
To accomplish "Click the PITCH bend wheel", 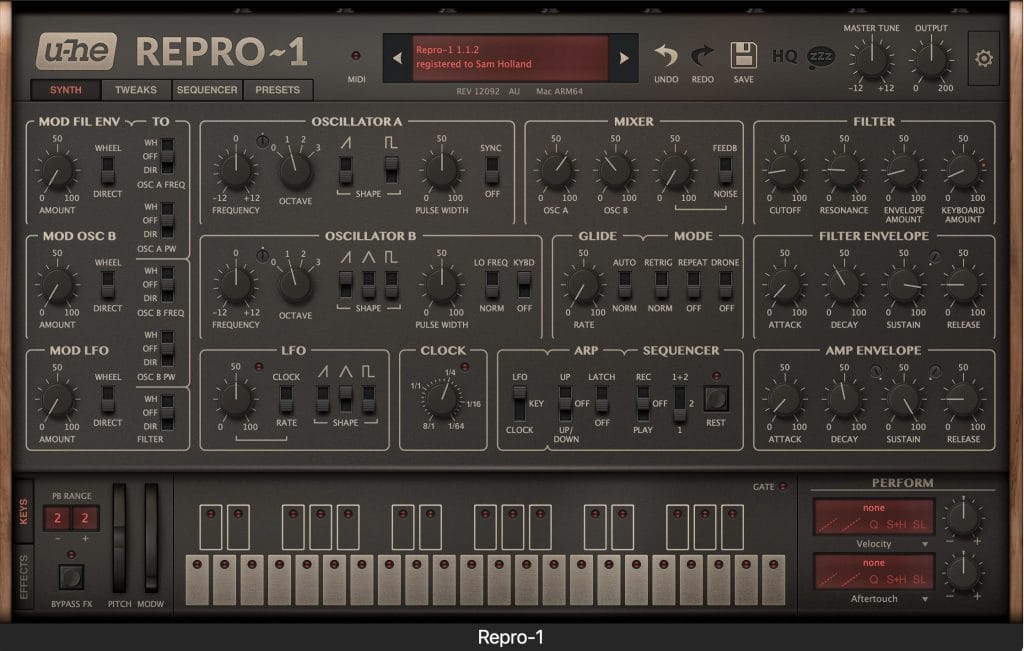I will click(120, 538).
